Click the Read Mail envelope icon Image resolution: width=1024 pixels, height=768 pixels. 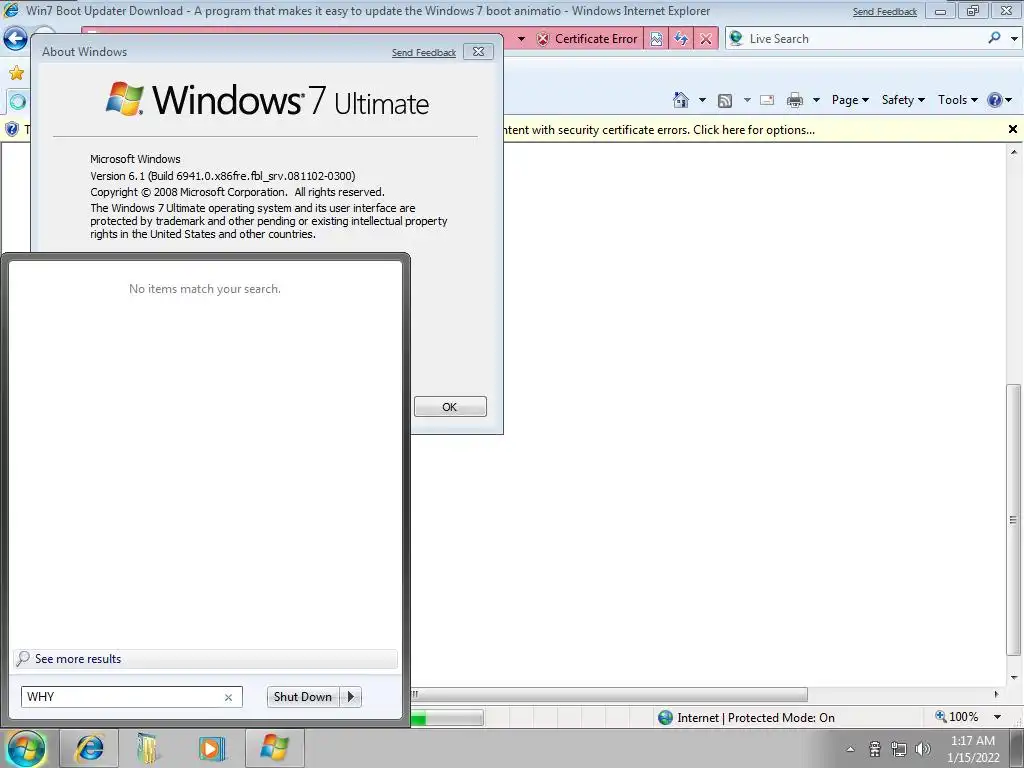[767, 100]
